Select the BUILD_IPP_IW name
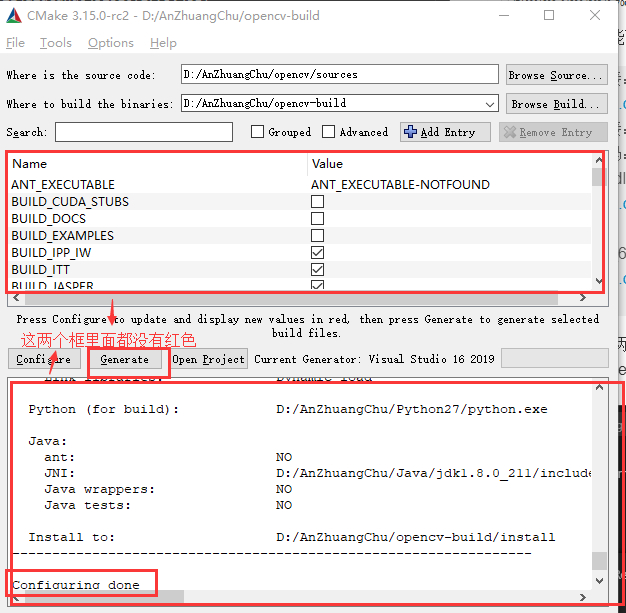 click(x=52, y=253)
